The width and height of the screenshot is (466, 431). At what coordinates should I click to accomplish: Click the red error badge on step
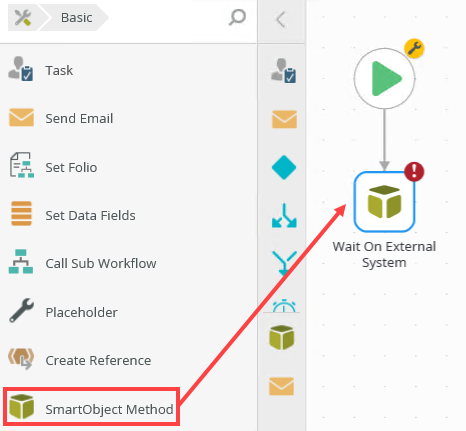(x=414, y=172)
